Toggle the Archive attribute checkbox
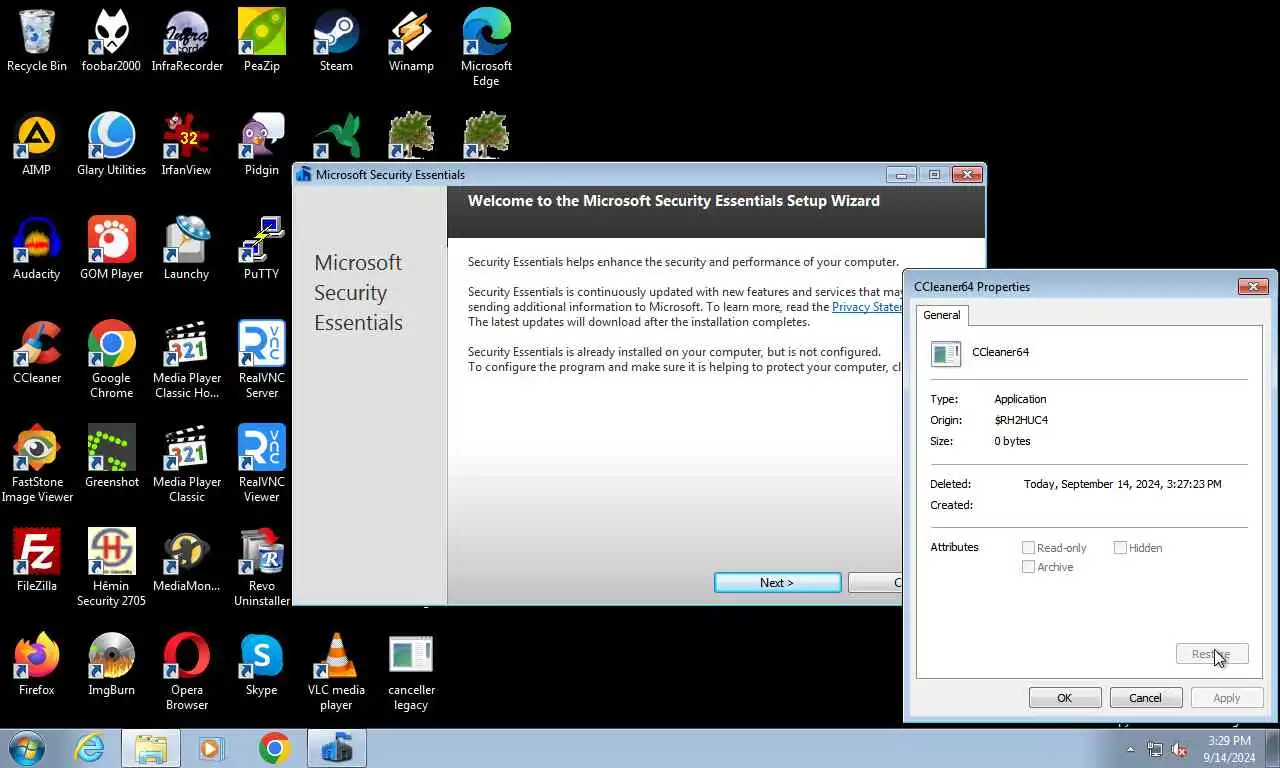The width and height of the screenshot is (1280, 768). pyautogui.click(x=1028, y=567)
